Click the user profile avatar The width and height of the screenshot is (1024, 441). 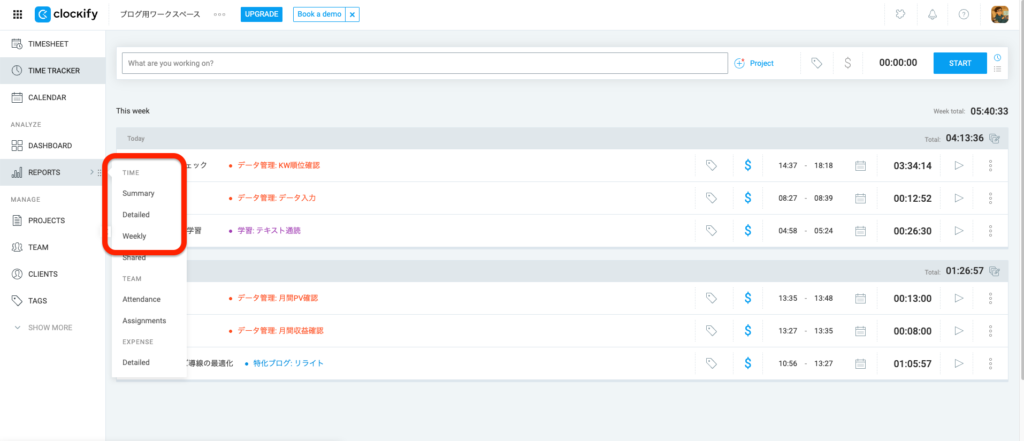click(x=999, y=14)
